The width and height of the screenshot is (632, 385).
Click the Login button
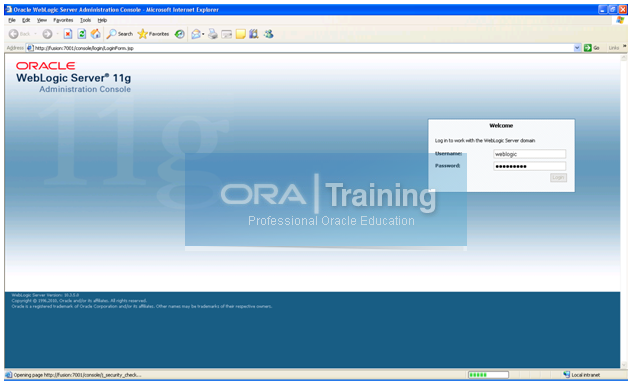point(558,178)
